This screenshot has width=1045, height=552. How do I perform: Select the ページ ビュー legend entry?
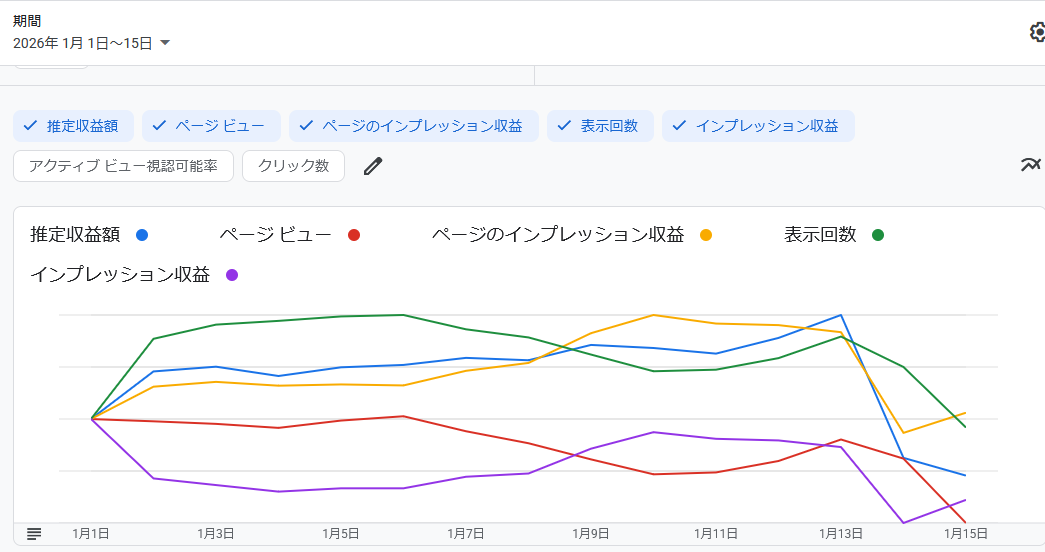pyautogui.click(x=289, y=235)
